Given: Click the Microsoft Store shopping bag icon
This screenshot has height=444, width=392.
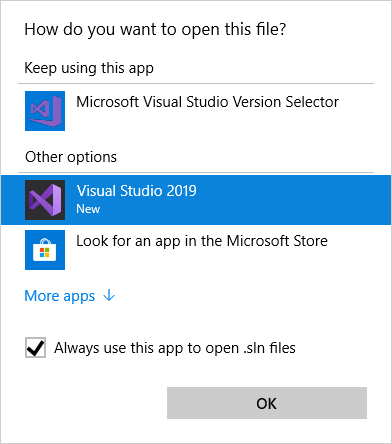Looking at the screenshot, I should (45, 250).
